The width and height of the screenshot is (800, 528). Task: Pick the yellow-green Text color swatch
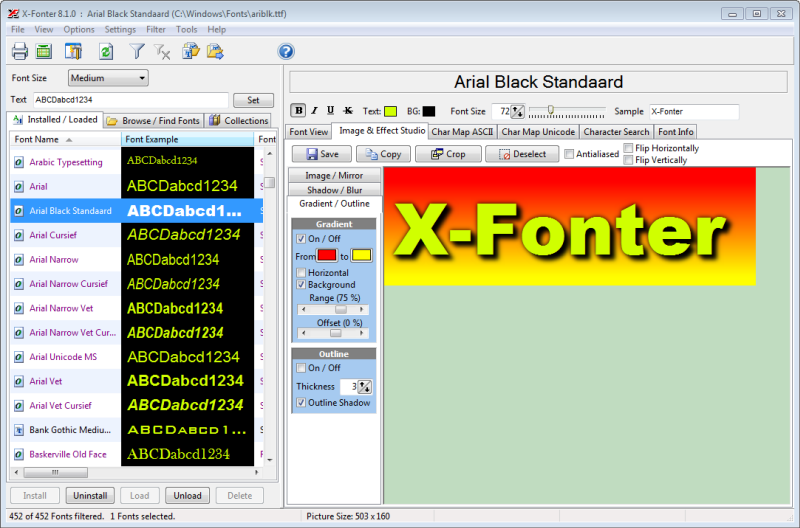(x=390, y=111)
